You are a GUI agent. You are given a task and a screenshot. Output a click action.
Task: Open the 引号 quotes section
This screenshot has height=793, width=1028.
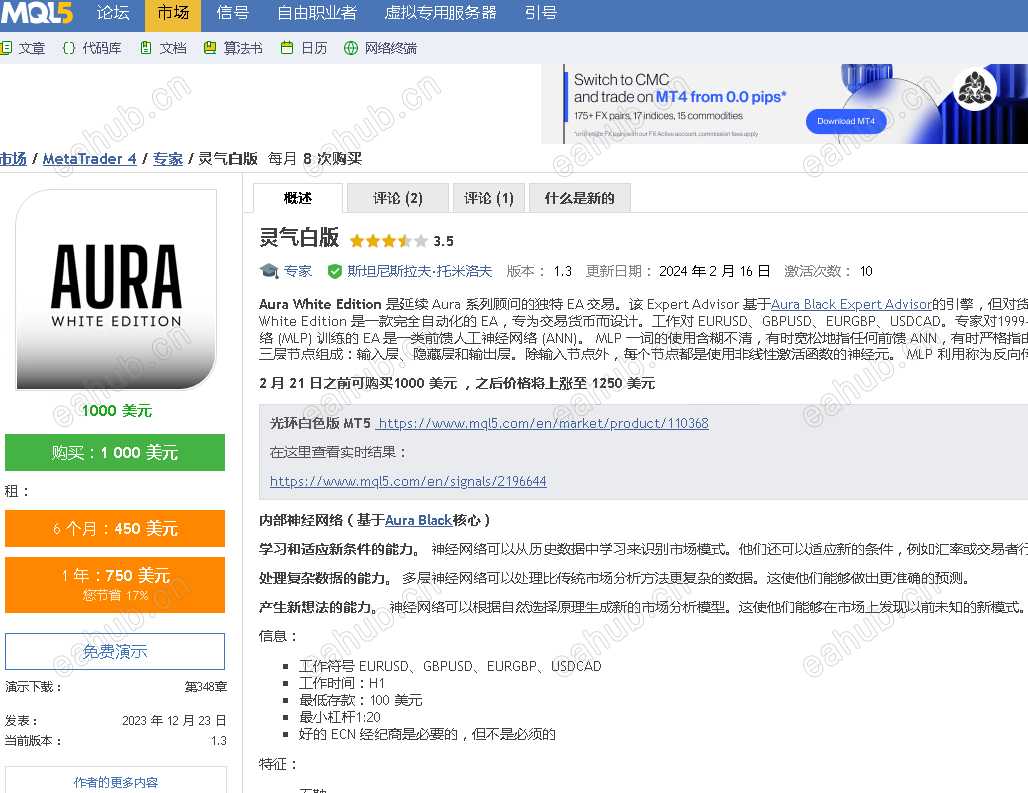coord(541,12)
